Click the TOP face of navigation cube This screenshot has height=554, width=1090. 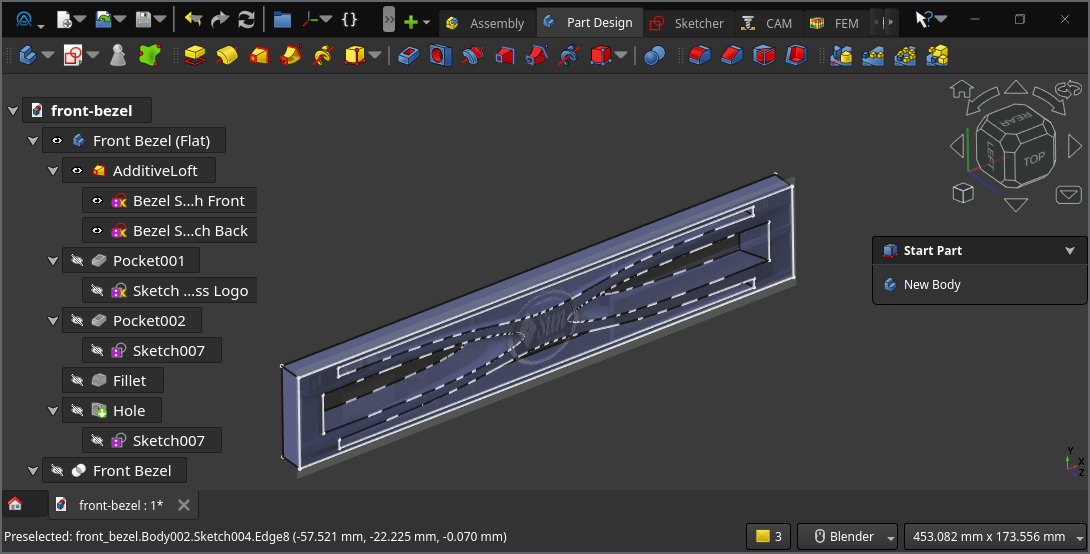tap(1033, 158)
